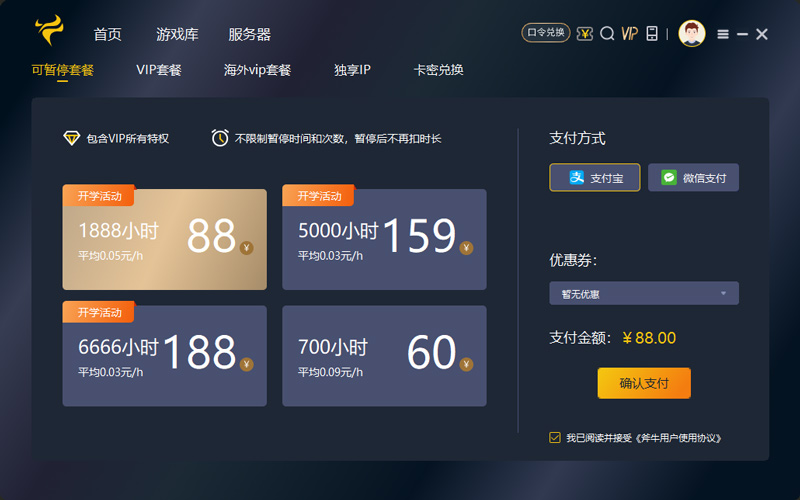Choose 微信支付 WeChat payment method
The image size is (800, 500).
click(x=693, y=178)
